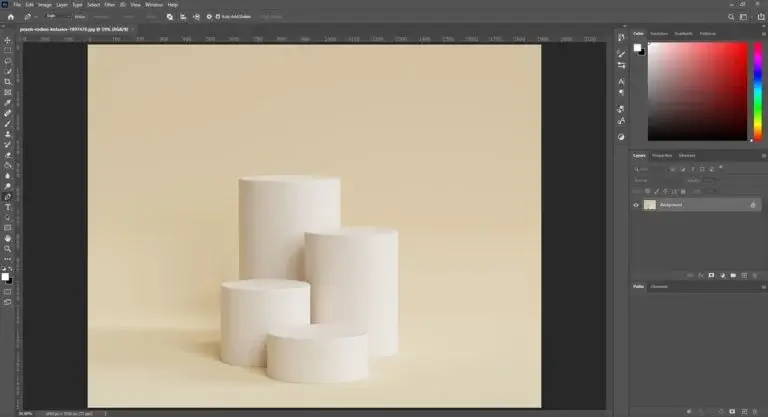
Task: Toggle Lock position icon
Action: [666, 192]
